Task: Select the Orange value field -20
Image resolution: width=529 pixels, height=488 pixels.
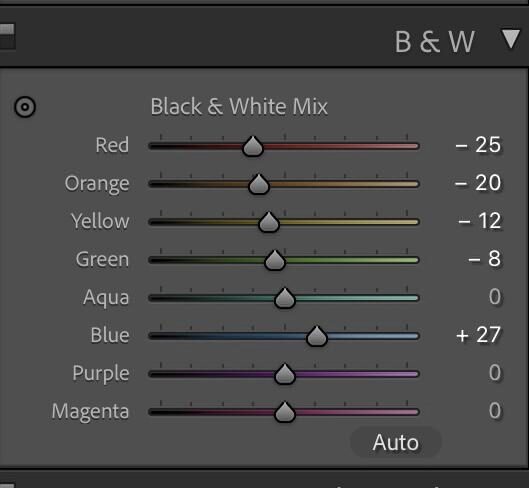Action: [x=478, y=183]
